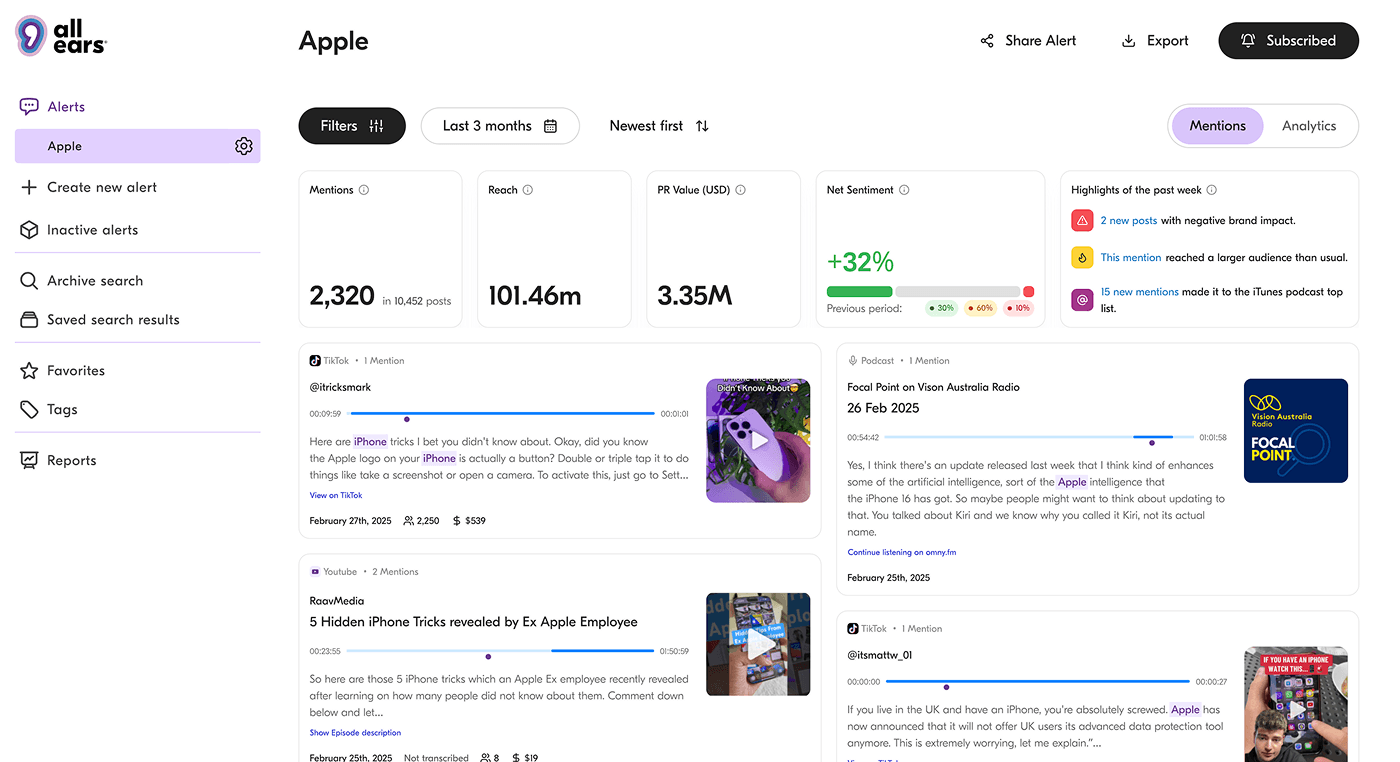Click the bell icon in Subscribed button
The image size is (1400, 762).
click(1248, 41)
